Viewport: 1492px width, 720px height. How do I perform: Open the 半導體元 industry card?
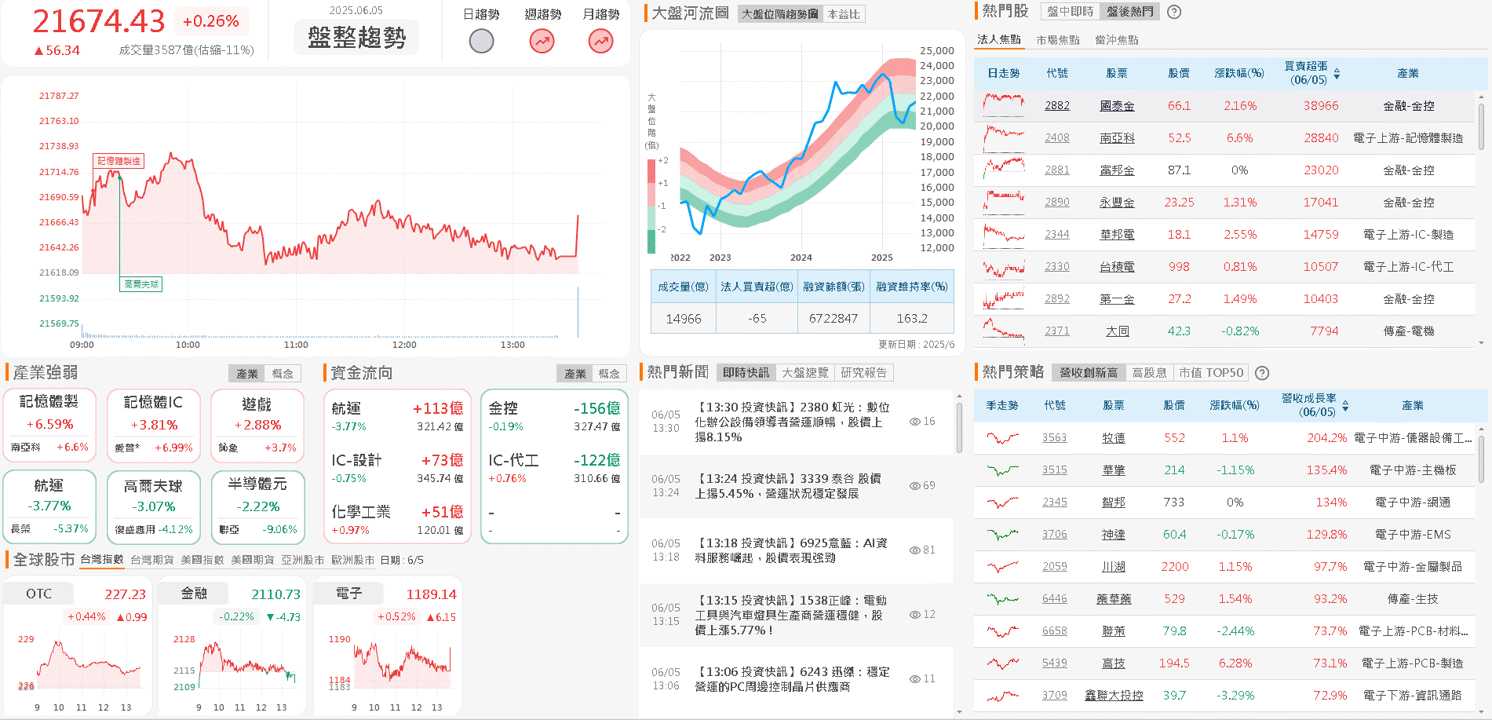tap(257, 508)
